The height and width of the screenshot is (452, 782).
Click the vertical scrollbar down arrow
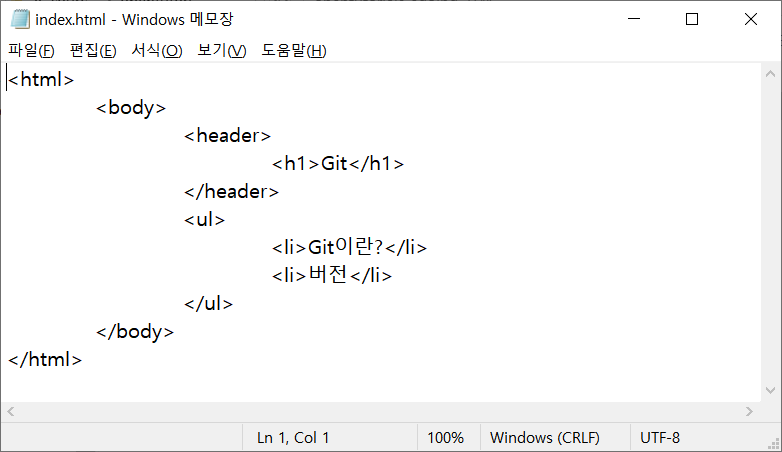771,391
